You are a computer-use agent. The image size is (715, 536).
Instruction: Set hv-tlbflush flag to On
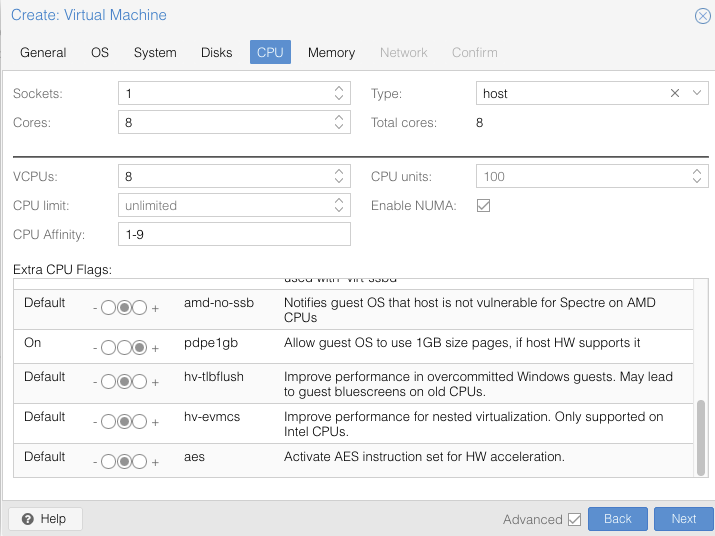pos(140,382)
